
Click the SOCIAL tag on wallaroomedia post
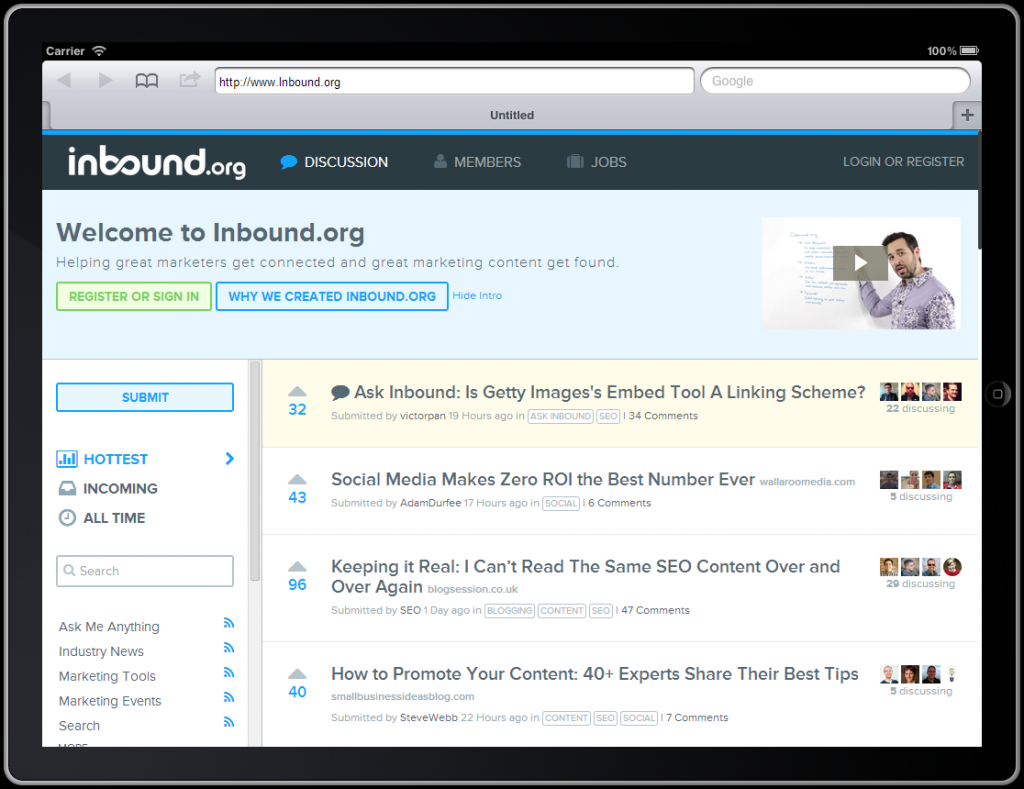561,504
